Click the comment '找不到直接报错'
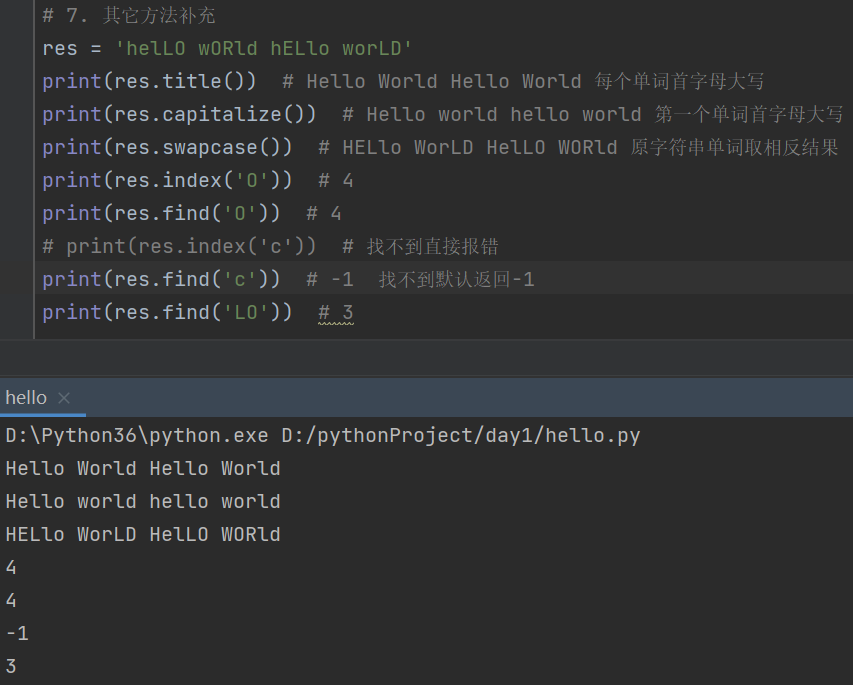Screen dimensions: 853x685 coord(432,246)
